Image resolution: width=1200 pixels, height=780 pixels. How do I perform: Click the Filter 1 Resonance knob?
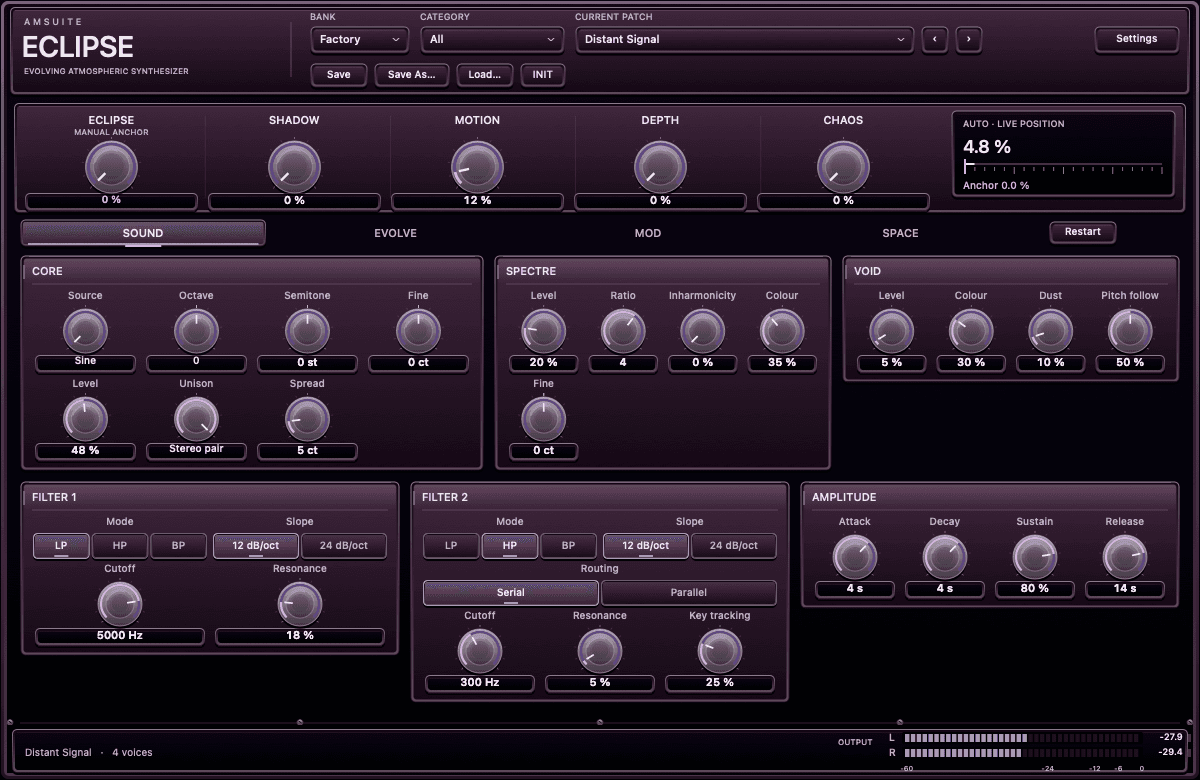tap(300, 603)
